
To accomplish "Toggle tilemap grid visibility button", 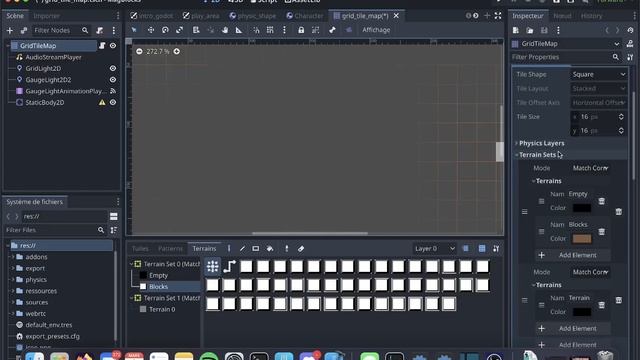I will tap(482, 249).
